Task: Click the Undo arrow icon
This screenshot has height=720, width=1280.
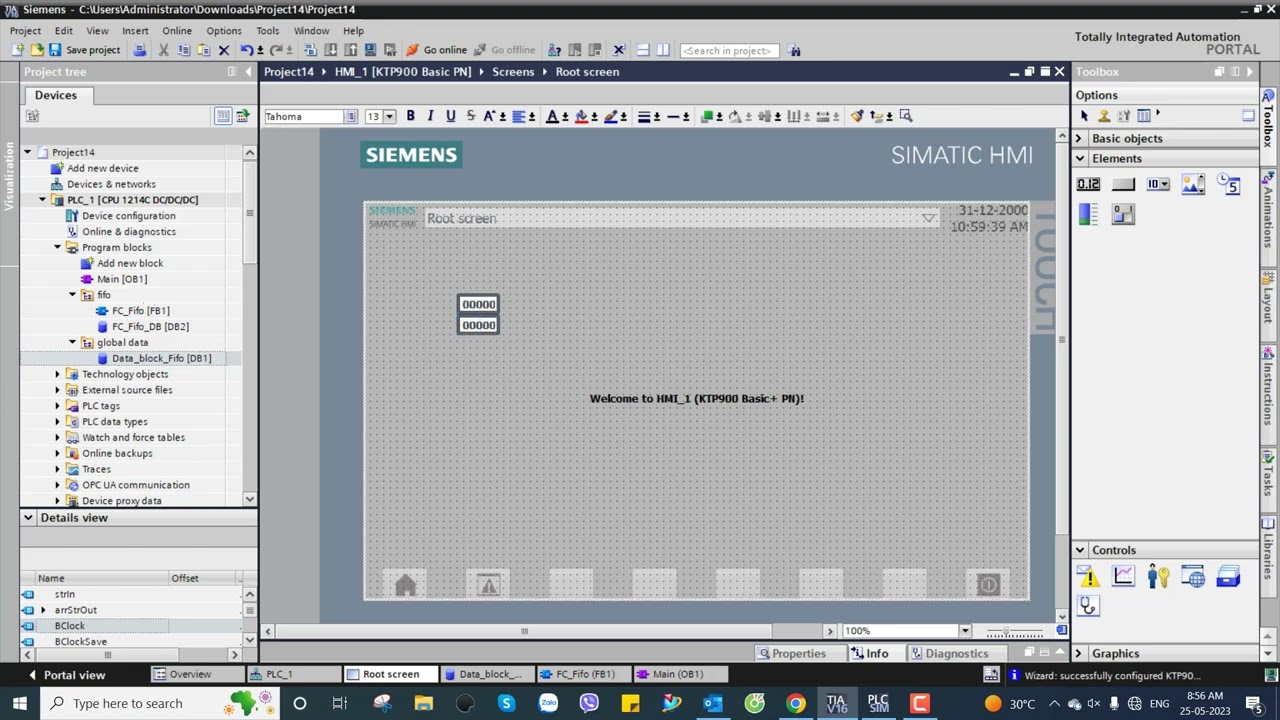Action: click(246, 50)
